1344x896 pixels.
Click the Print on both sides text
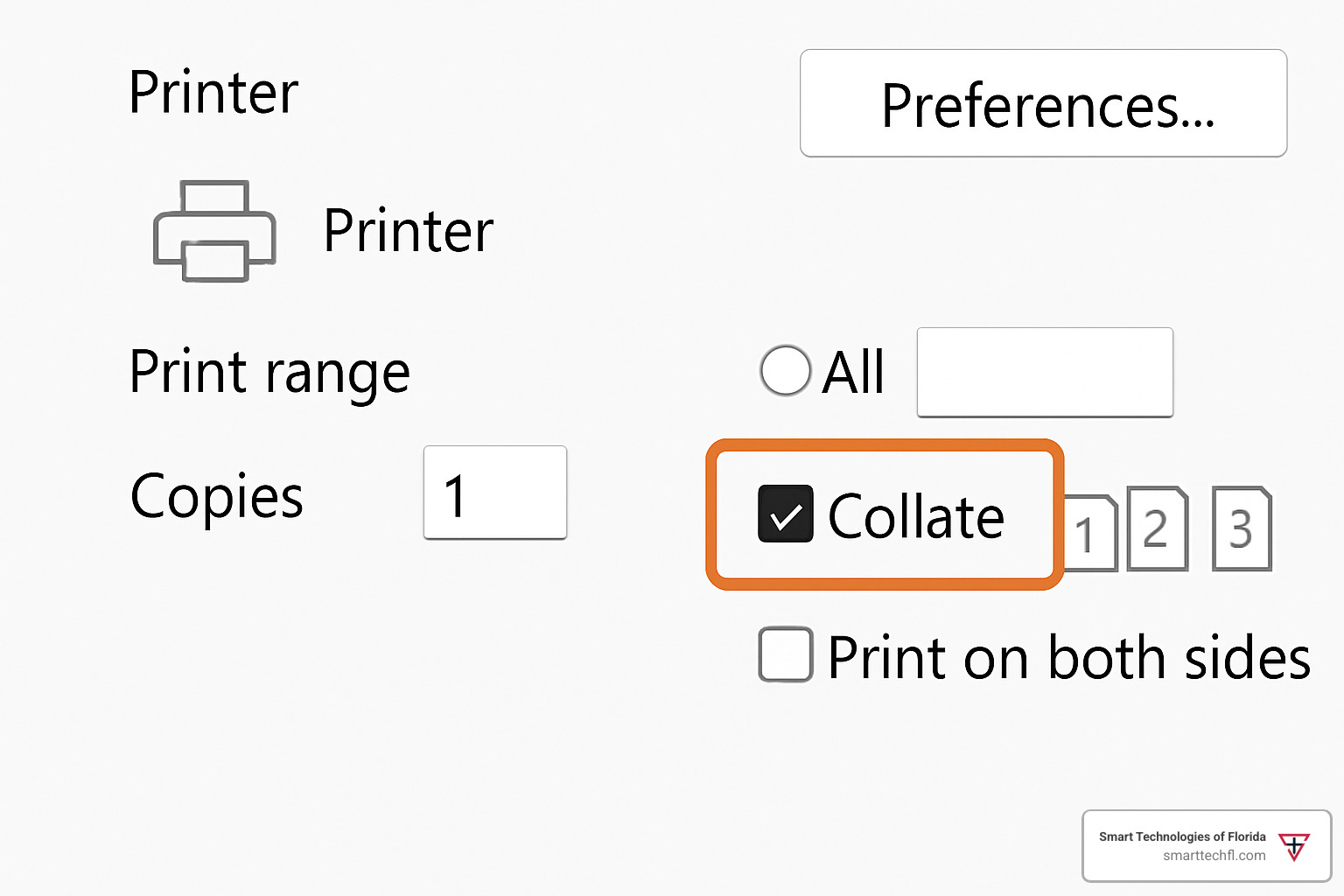(1068, 657)
